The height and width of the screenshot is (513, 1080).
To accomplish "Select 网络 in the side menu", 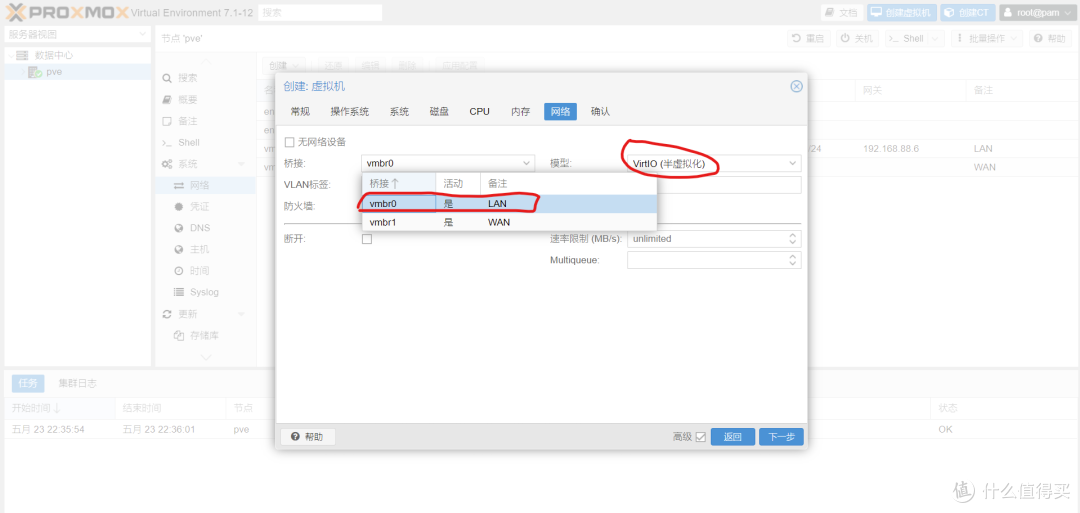I will coord(205,185).
